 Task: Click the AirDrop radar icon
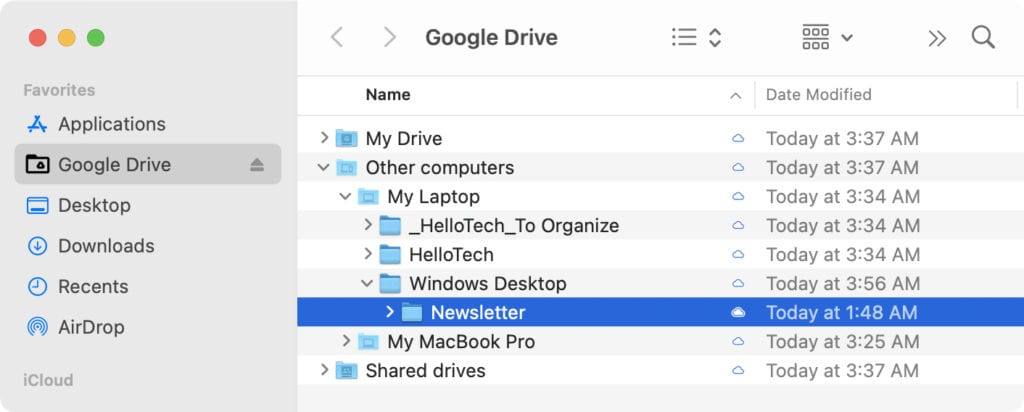(x=37, y=327)
